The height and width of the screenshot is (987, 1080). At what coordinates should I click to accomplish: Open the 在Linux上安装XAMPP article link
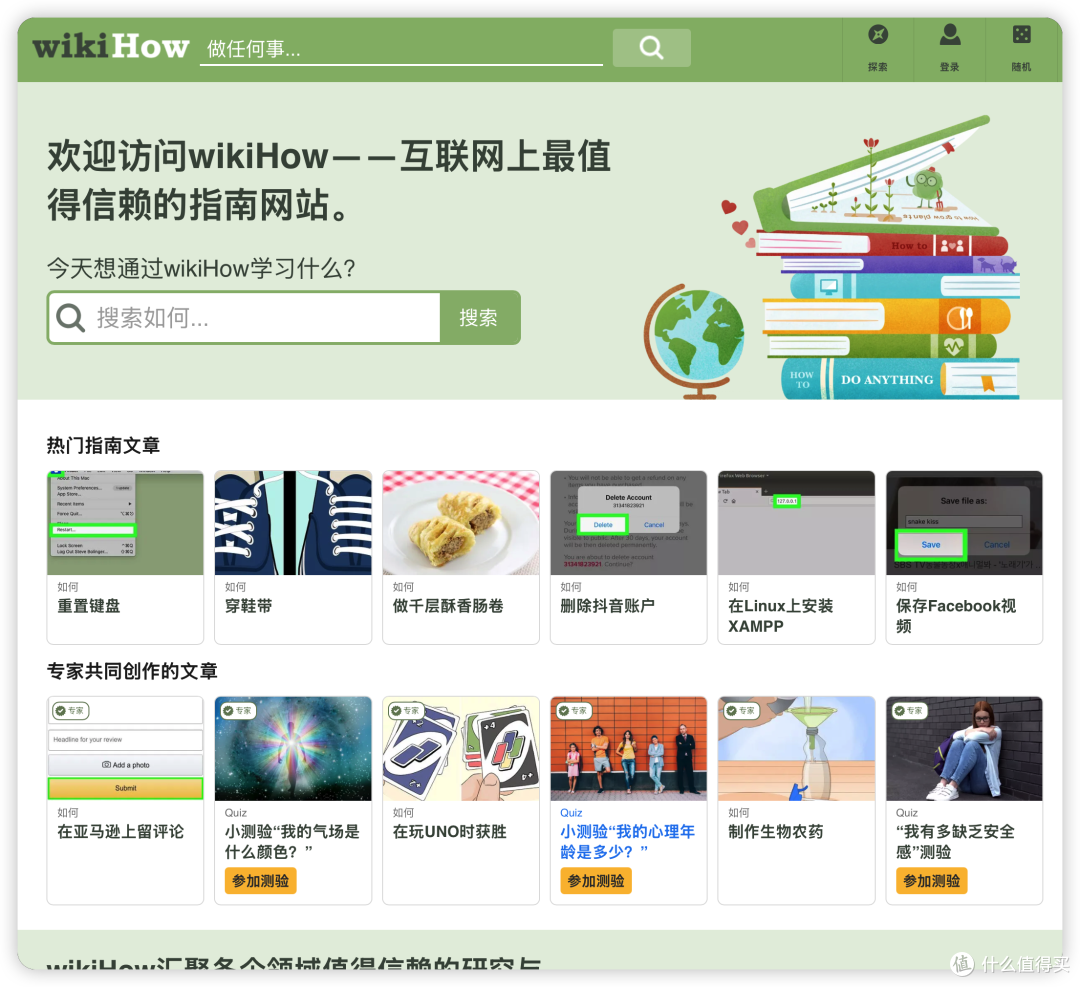coord(780,616)
